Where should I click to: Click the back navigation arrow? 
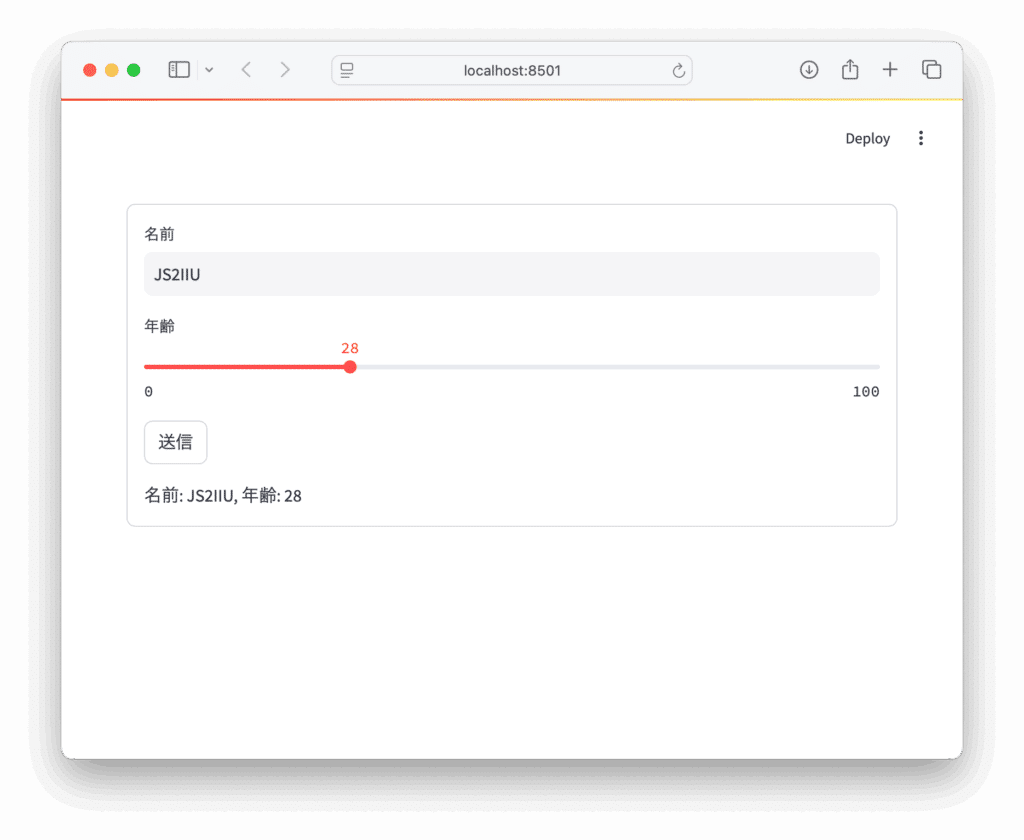(x=246, y=69)
